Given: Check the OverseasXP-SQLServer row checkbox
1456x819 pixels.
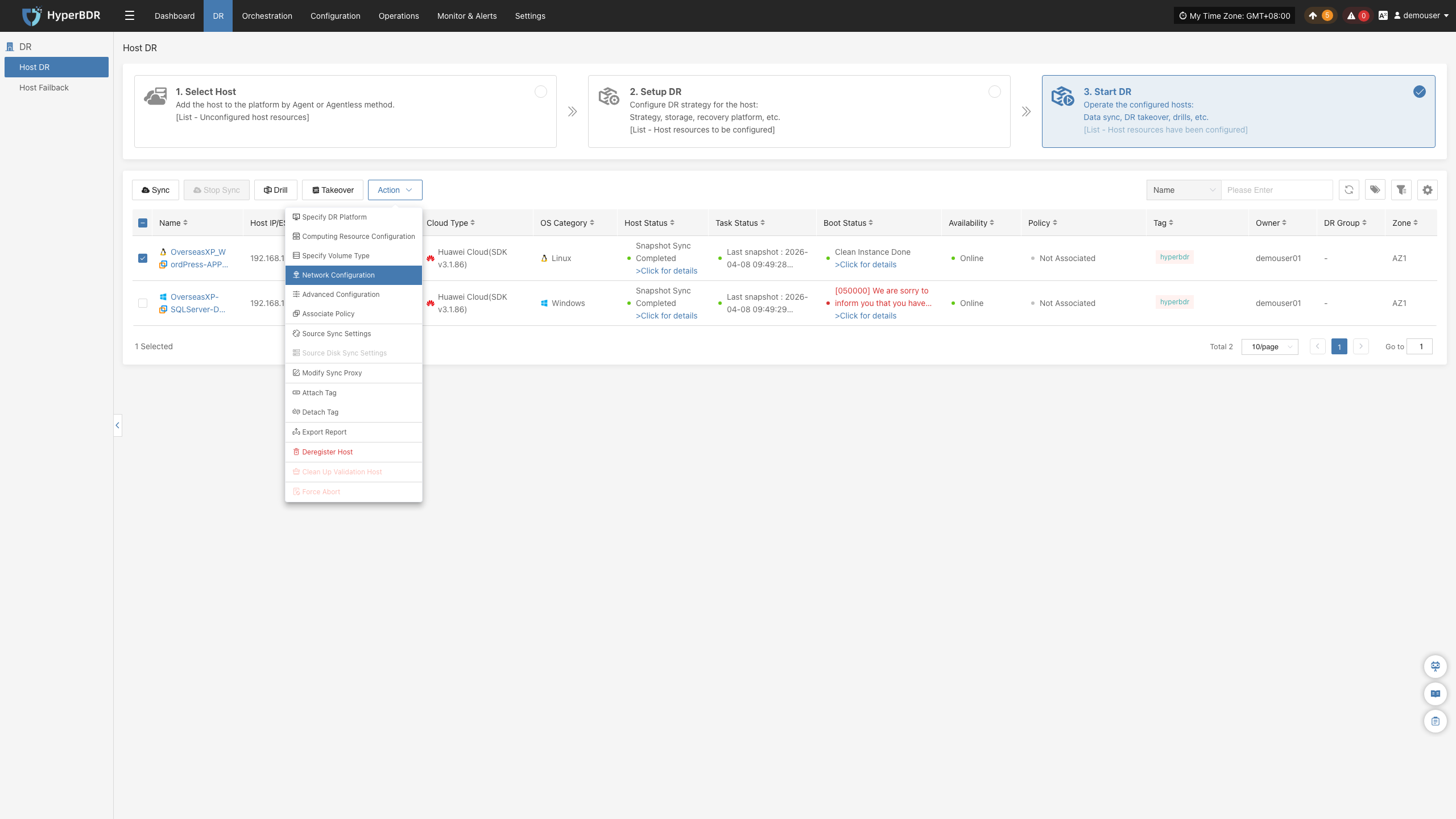Looking at the screenshot, I should [x=143, y=303].
